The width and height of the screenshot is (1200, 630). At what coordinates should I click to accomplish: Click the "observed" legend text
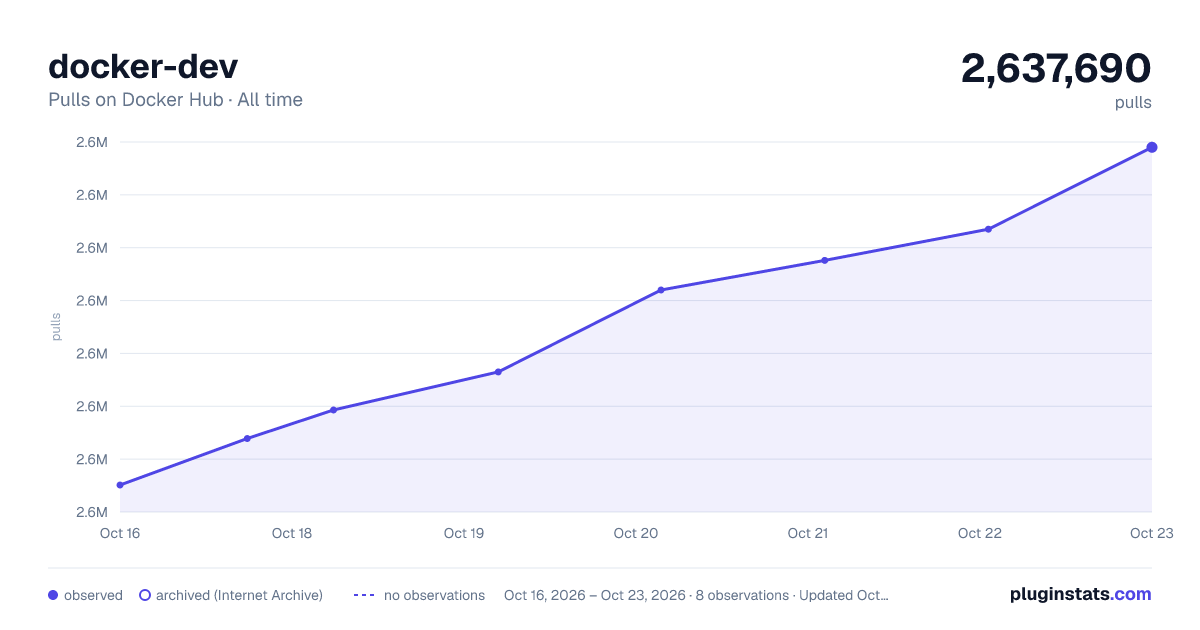[x=93, y=595]
